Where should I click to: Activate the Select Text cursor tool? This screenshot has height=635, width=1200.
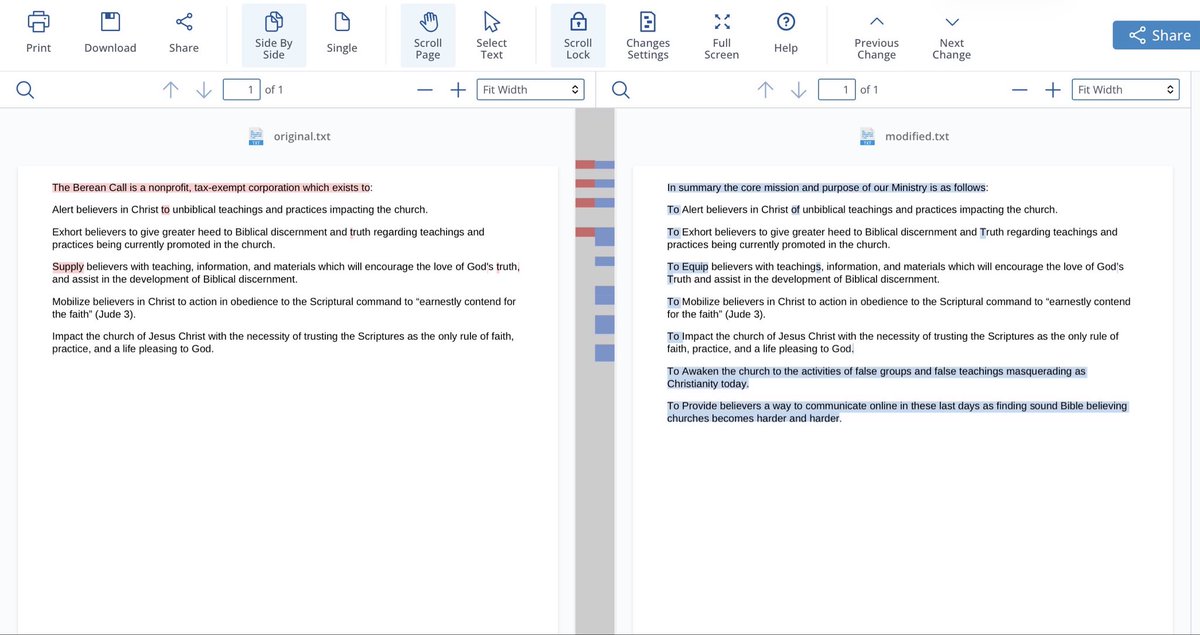click(491, 36)
